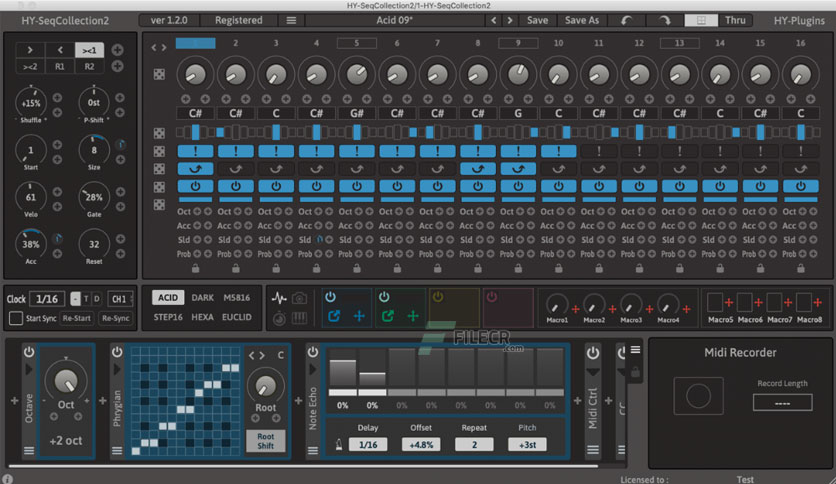Open the Clock 1/16 rate dropdown
The width and height of the screenshot is (836, 484).
tap(47, 299)
